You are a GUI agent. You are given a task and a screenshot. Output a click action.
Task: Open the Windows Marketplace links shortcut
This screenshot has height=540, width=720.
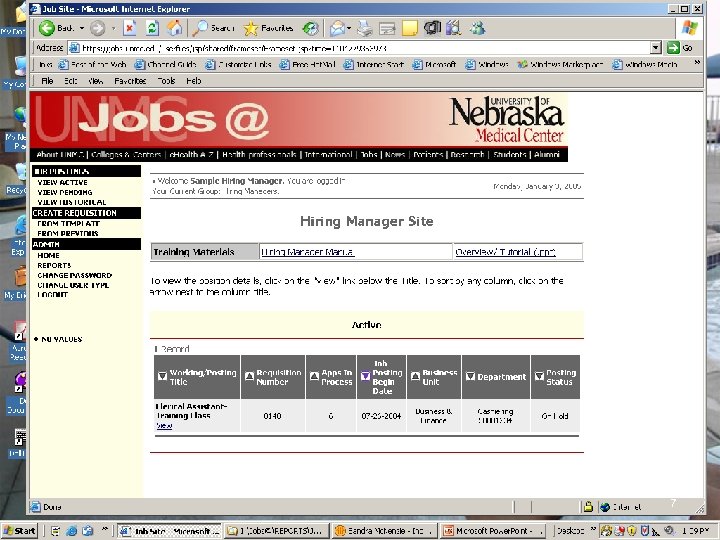560,65
